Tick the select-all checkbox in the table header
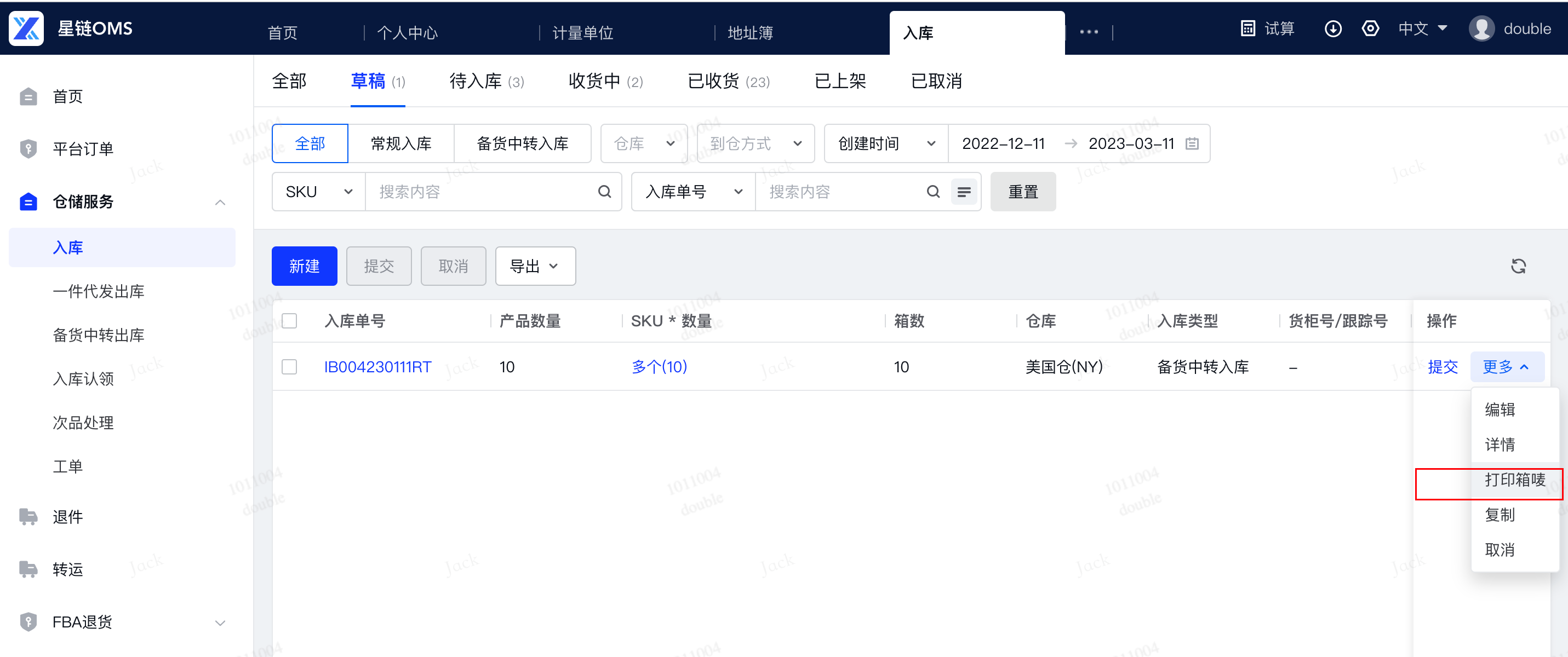1568x657 pixels. [x=290, y=321]
